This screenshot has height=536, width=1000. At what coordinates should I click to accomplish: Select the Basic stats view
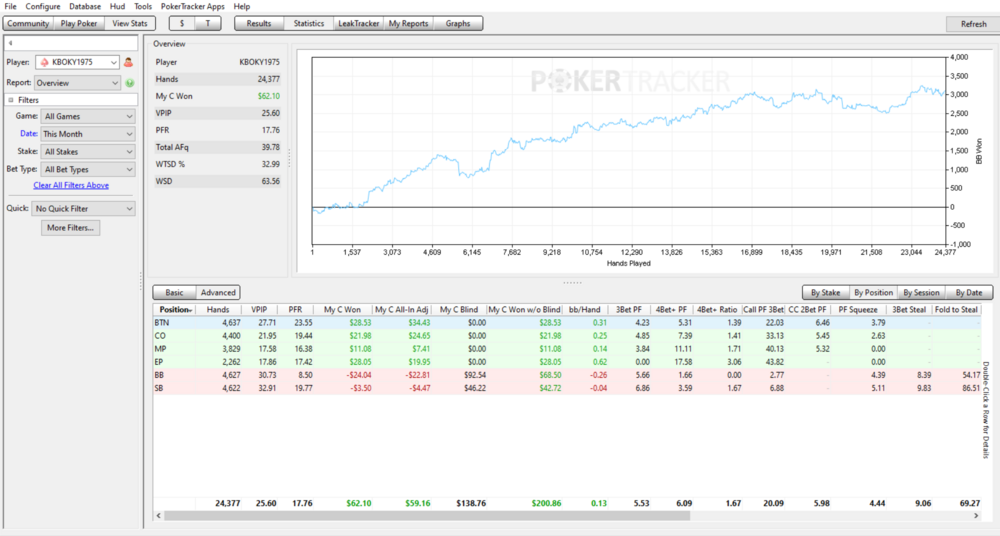pyautogui.click(x=174, y=292)
